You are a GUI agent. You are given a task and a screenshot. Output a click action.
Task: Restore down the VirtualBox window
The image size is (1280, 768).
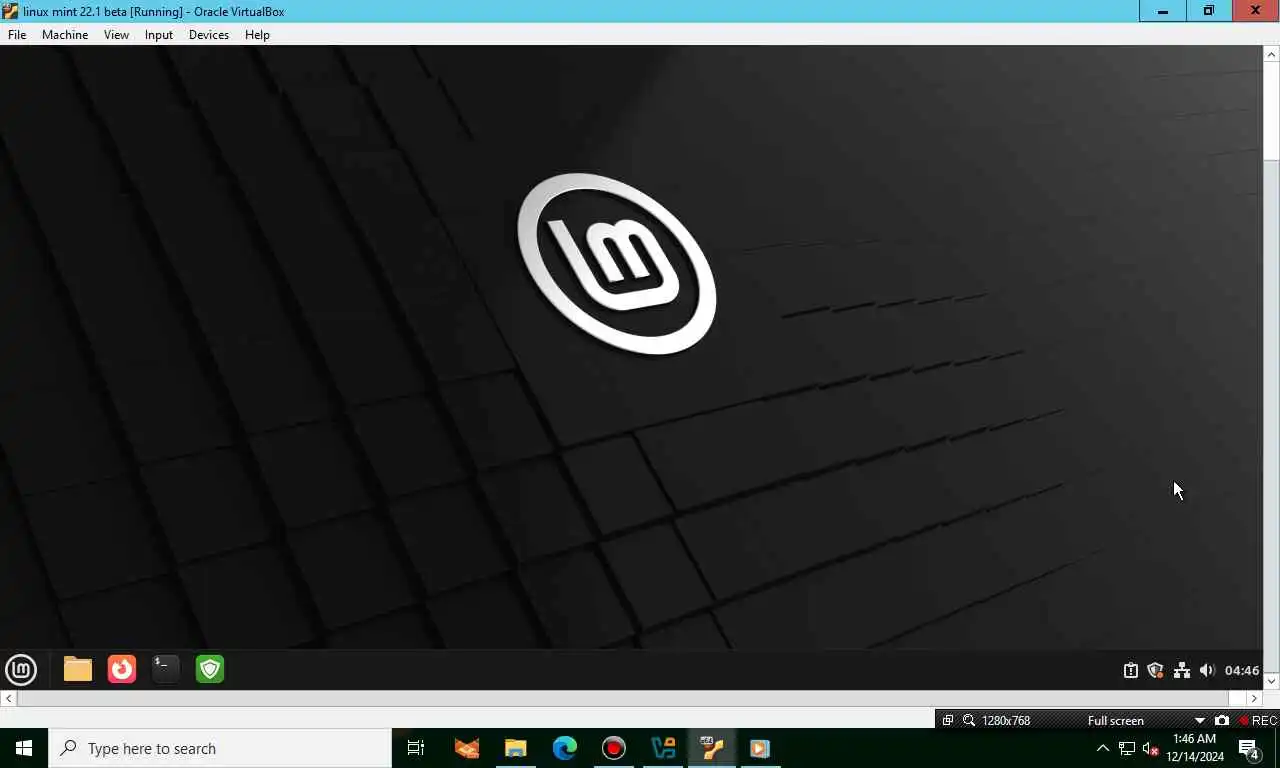click(x=1209, y=11)
